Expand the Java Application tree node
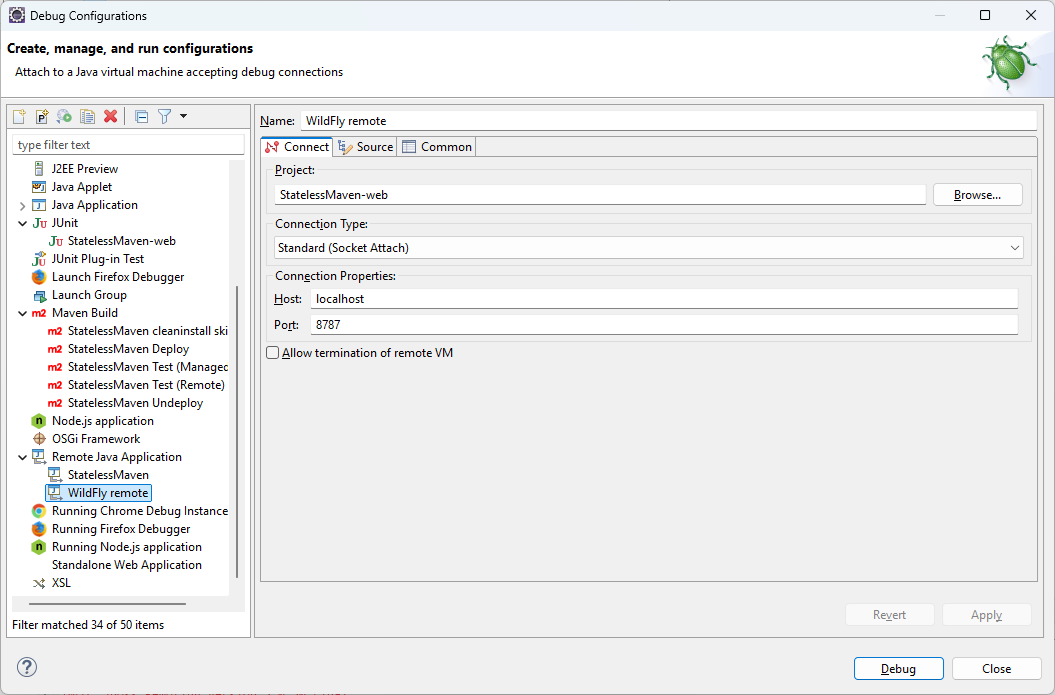Screen dimensions: 1055x695 (x=22, y=205)
